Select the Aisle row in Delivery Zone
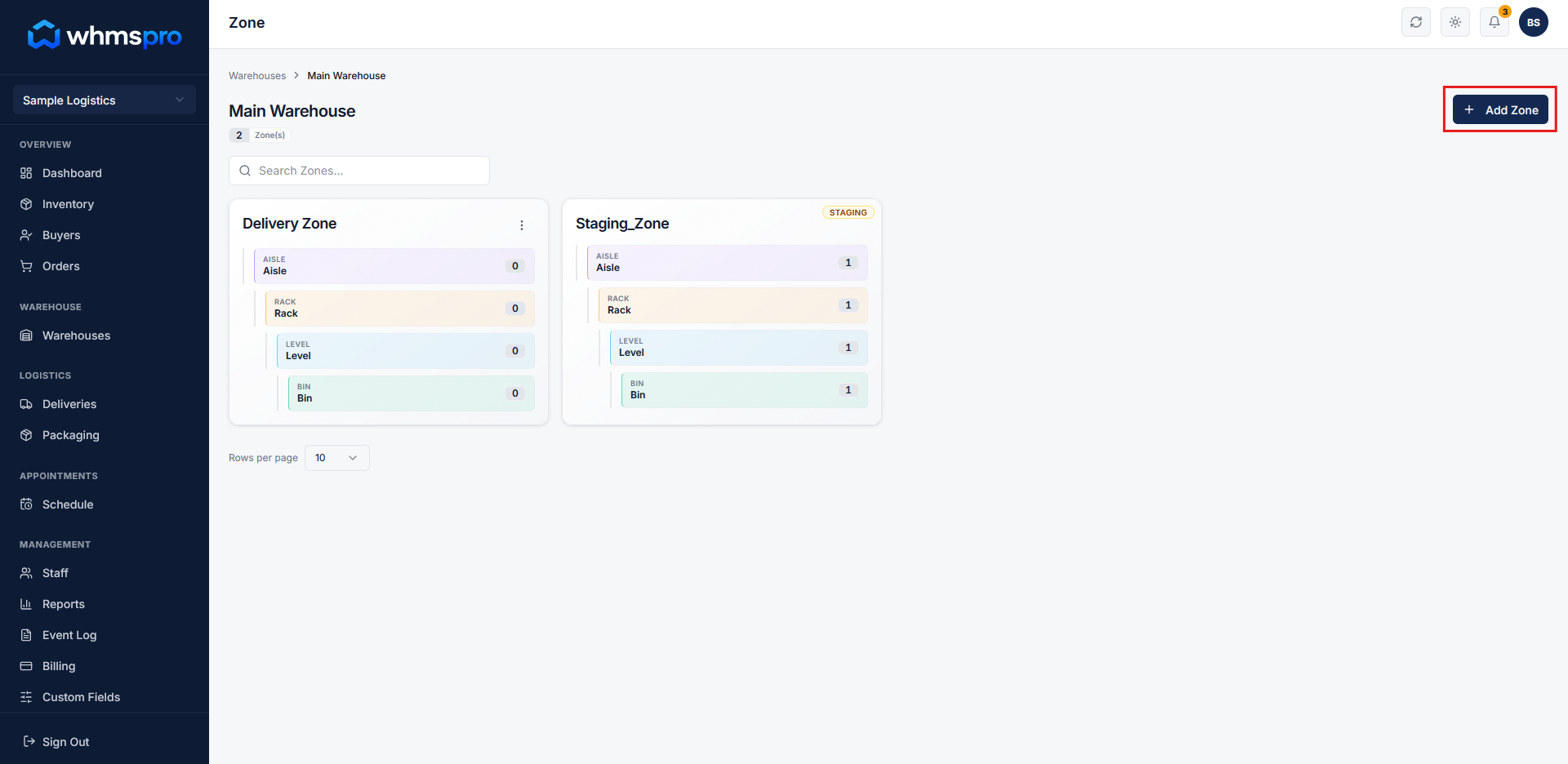Screen dimensions: 1568x764 coord(394,266)
